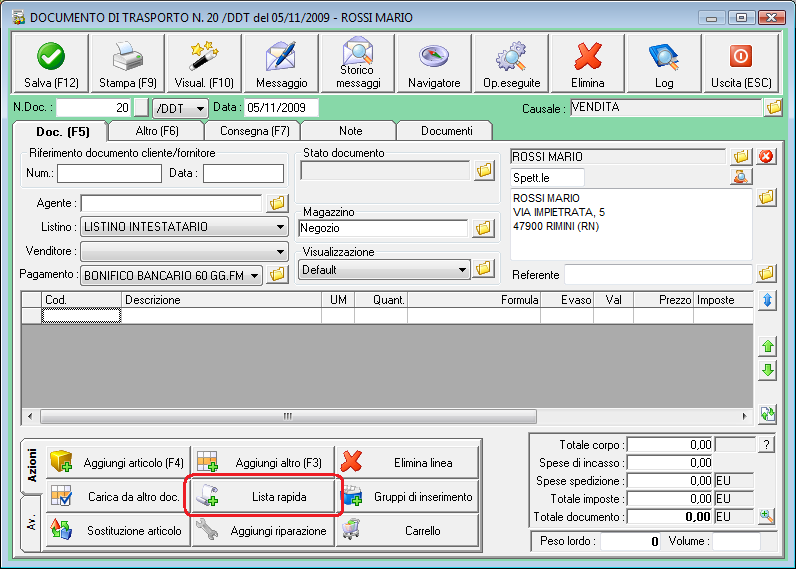Browse the Magazzino folder icon
The width and height of the screenshot is (796, 569).
pos(483,228)
